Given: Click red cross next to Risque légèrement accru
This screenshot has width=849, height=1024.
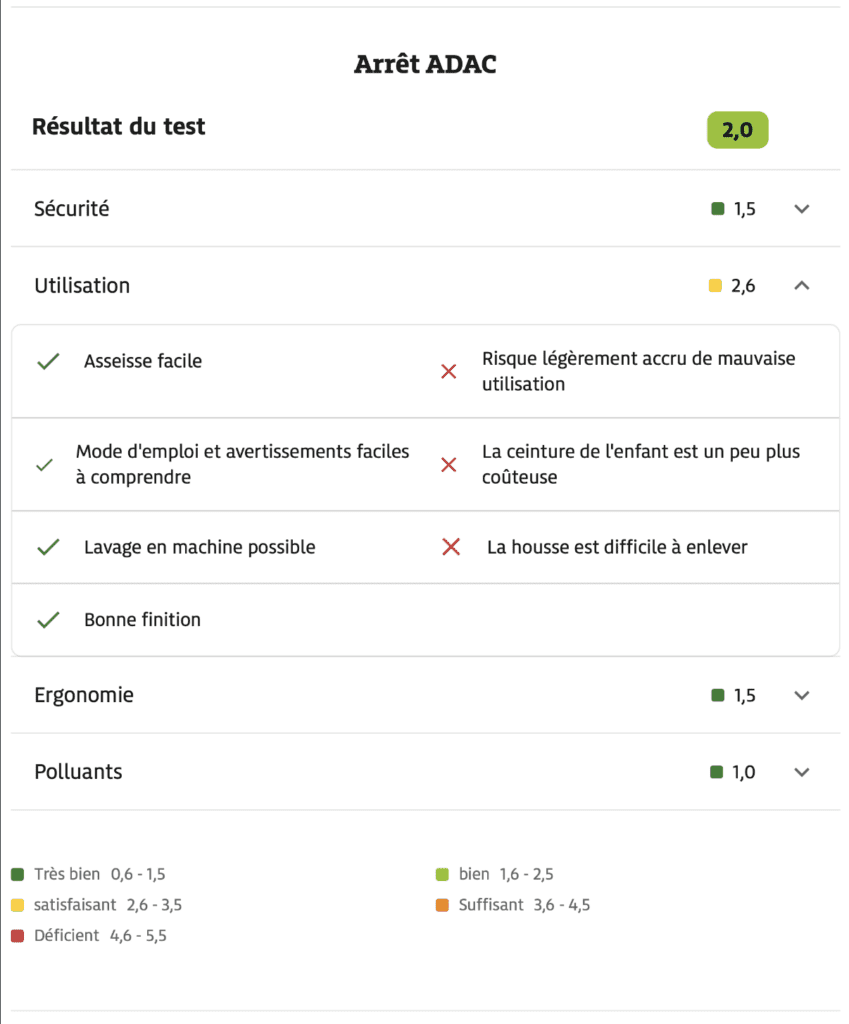Looking at the screenshot, I should tap(449, 372).
